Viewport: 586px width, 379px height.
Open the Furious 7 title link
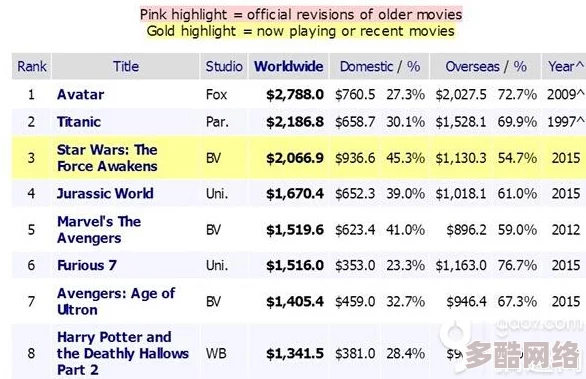click(87, 265)
